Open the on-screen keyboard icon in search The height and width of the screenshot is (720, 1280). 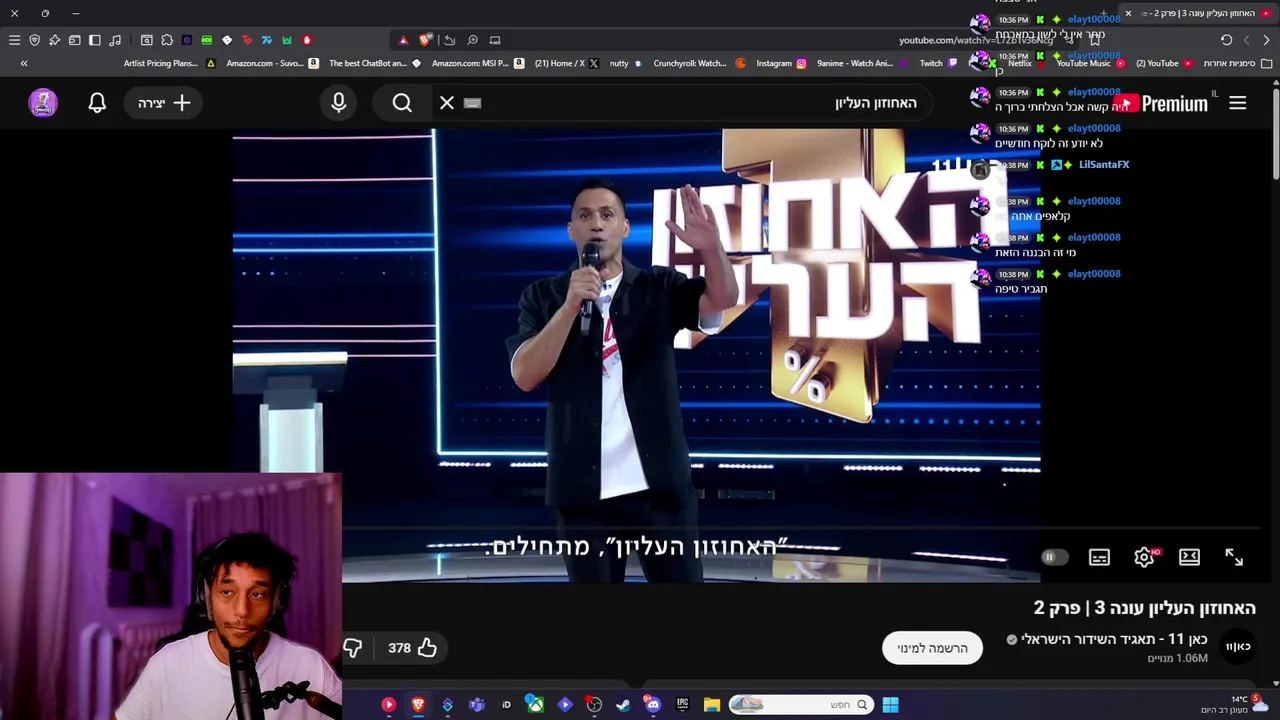click(x=473, y=103)
